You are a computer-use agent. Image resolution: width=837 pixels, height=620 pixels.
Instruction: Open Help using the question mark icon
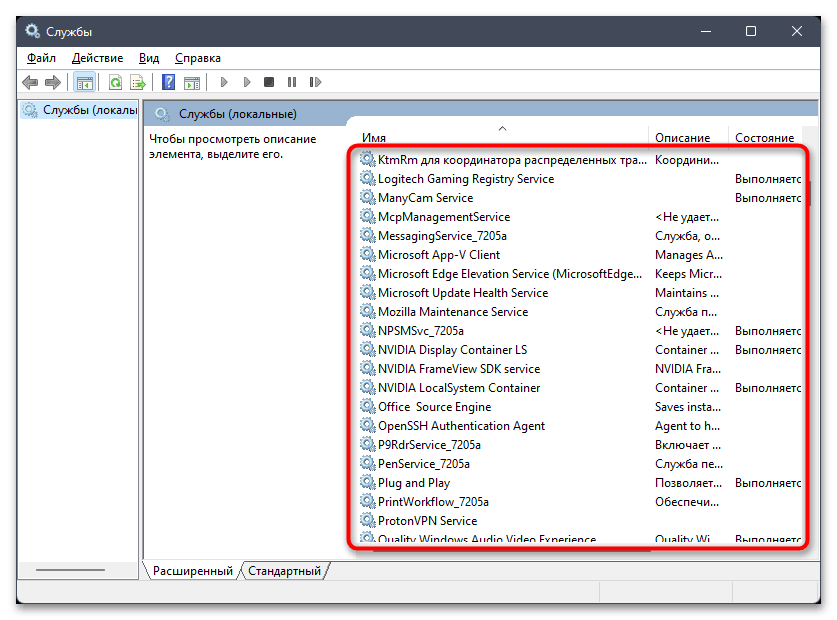pyautogui.click(x=169, y=82)
